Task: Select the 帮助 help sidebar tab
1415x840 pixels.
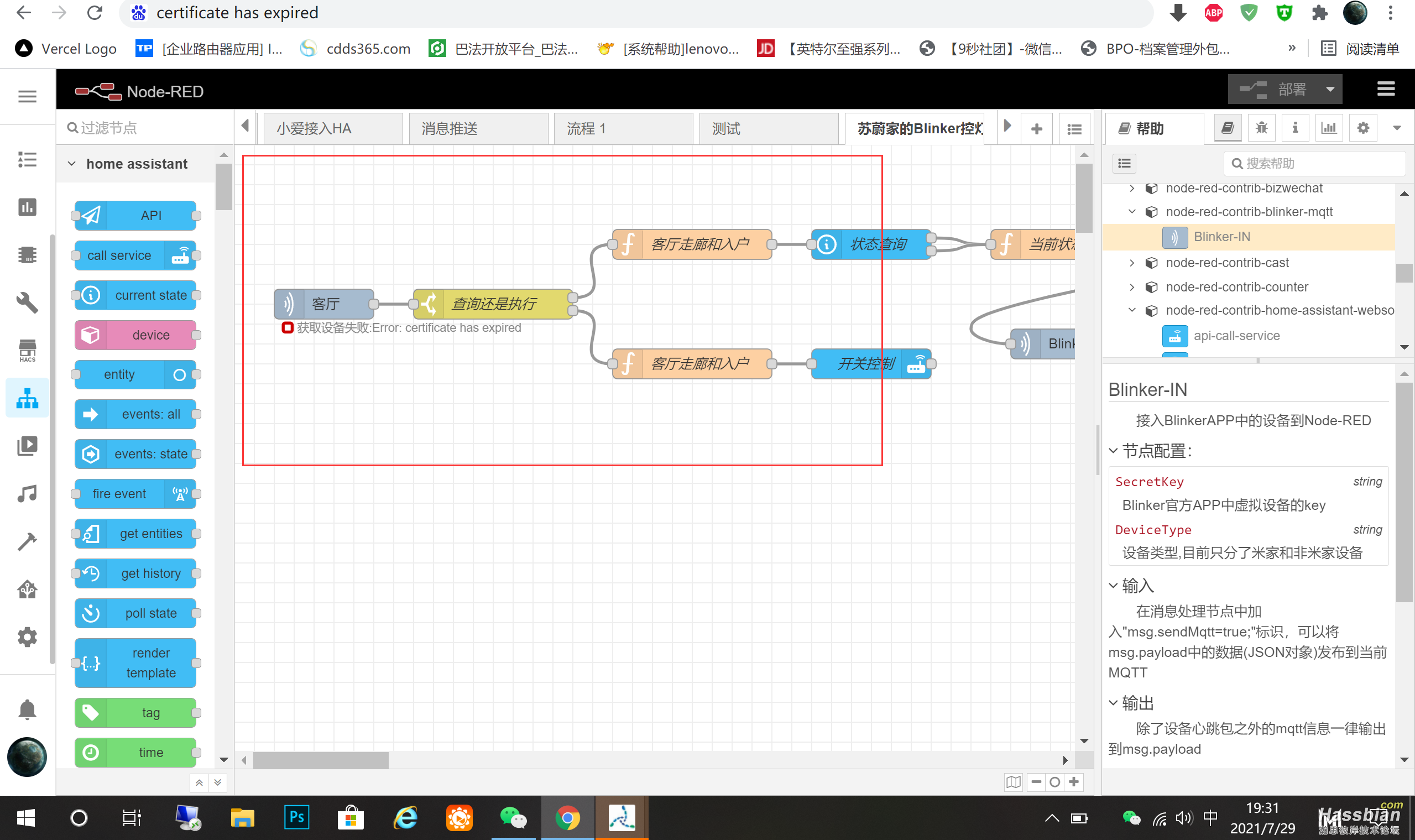Action: point(1155,129)
